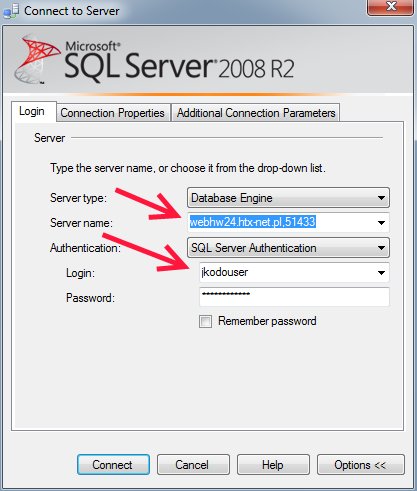Select the Login tab

tap(32, 111)
